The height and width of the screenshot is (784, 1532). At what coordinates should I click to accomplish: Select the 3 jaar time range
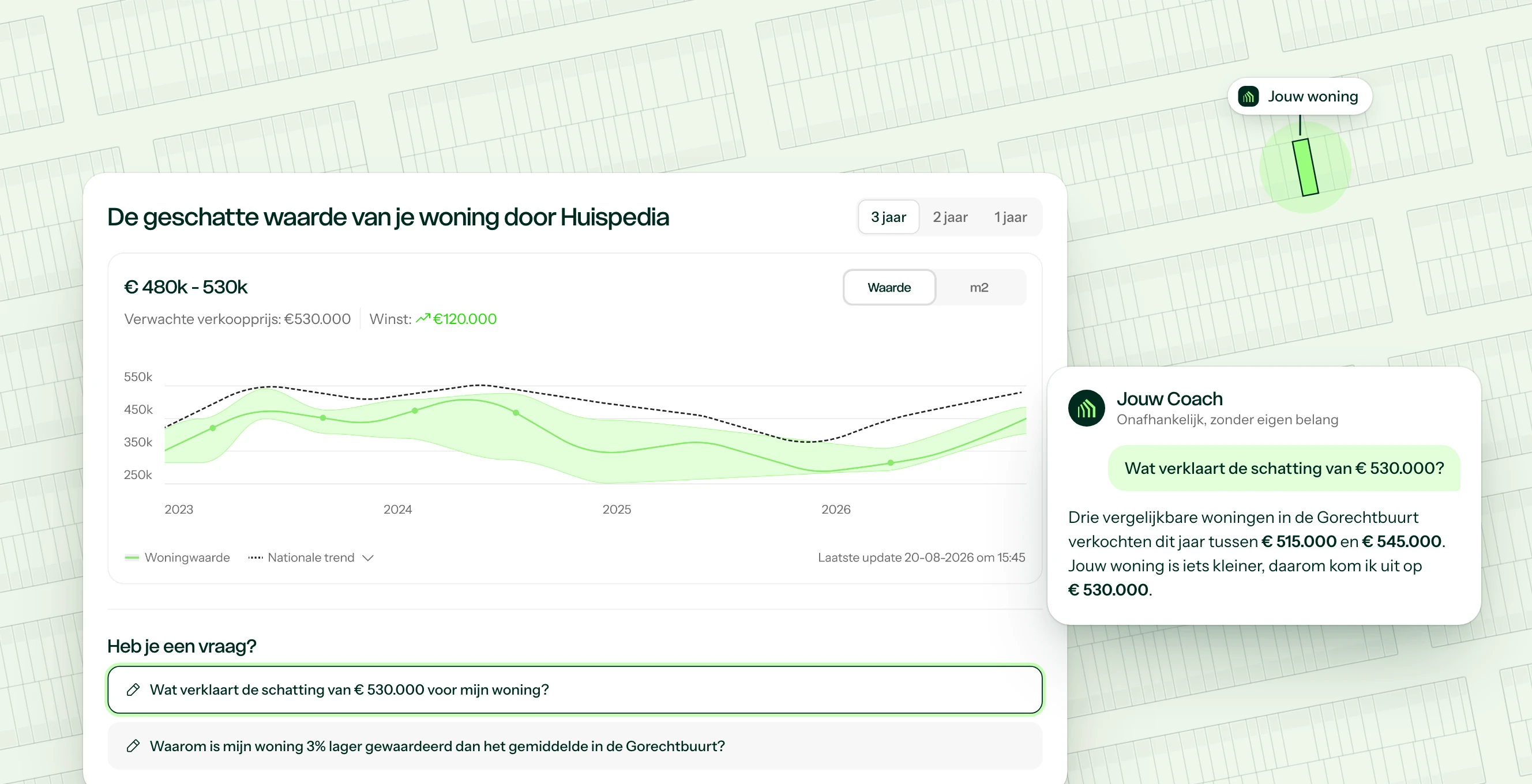888,217
